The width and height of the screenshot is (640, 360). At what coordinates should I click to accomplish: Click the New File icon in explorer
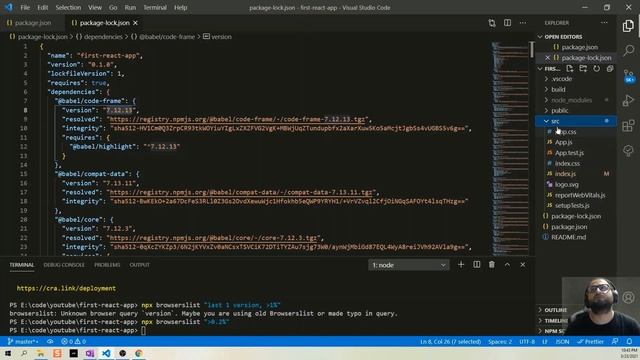[x=569, y=69]
